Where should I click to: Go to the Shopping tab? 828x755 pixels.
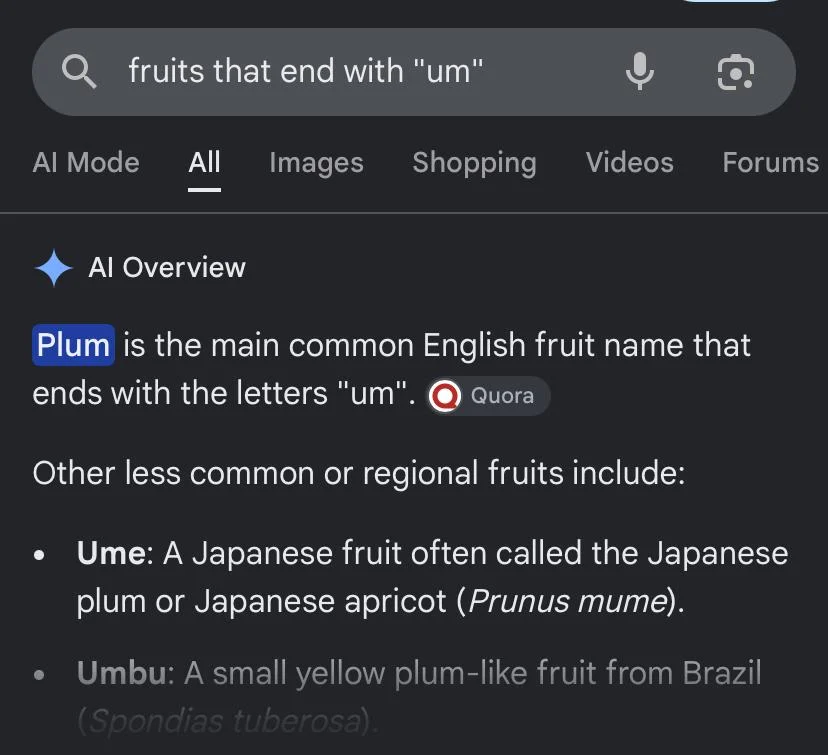tap(474, 163)
